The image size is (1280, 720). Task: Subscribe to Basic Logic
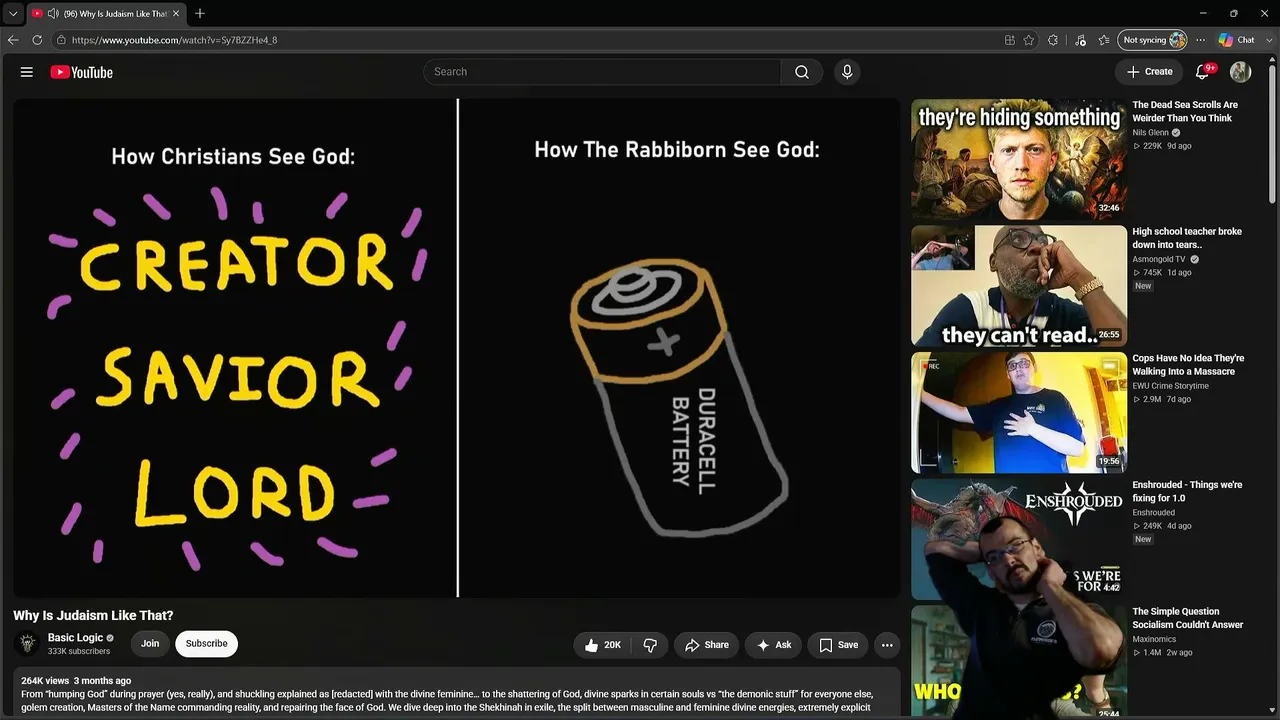pyautogui.click(x=206, y=644)
